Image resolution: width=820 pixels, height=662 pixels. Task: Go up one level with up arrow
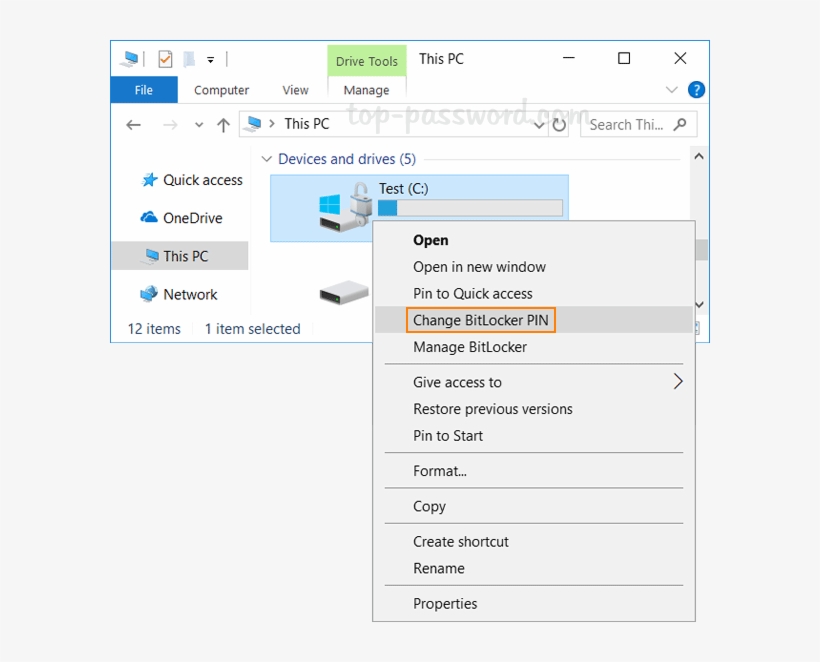(x=223, y=124)
